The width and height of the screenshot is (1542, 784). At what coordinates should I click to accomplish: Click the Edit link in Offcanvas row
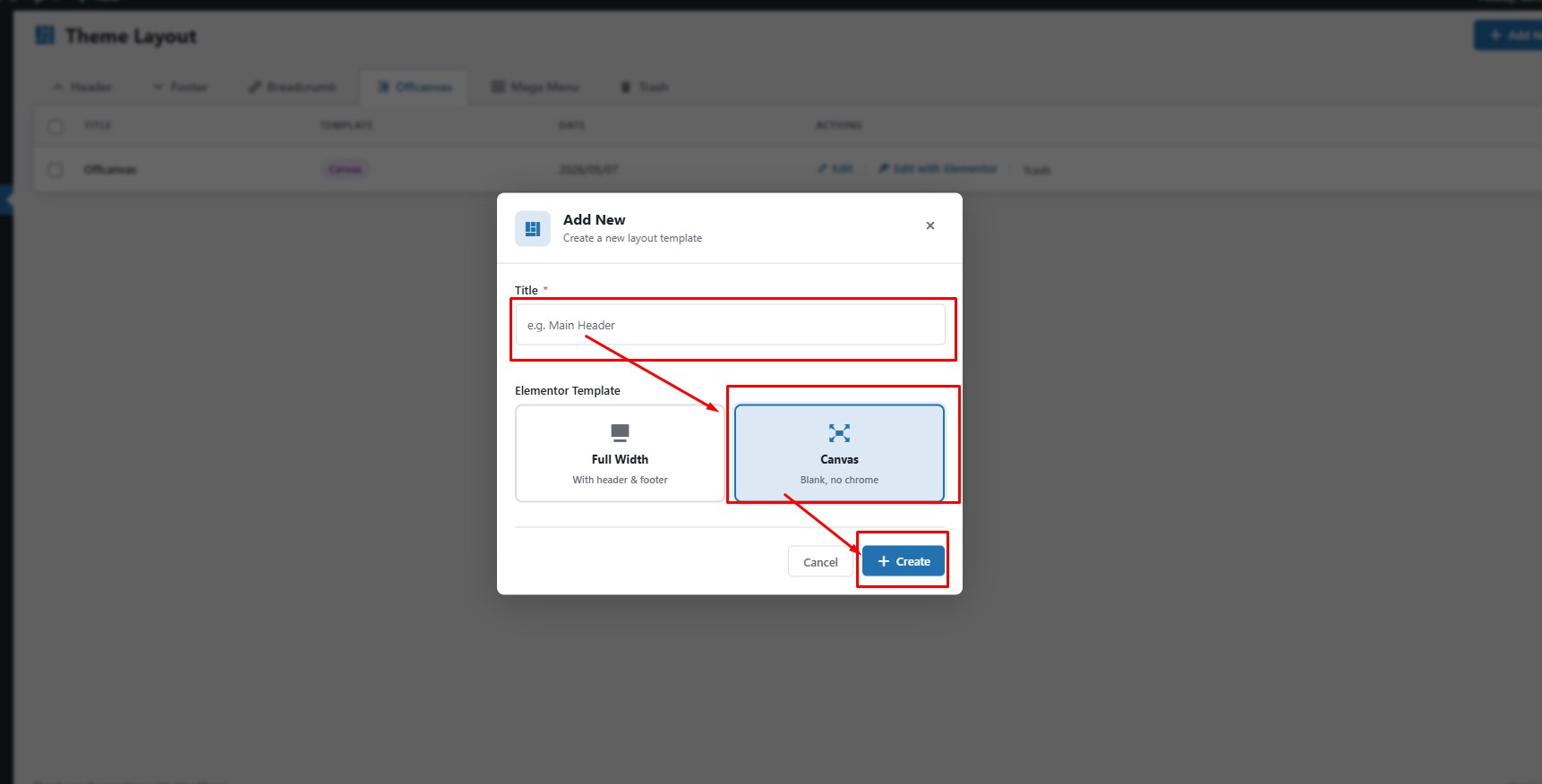835,168
